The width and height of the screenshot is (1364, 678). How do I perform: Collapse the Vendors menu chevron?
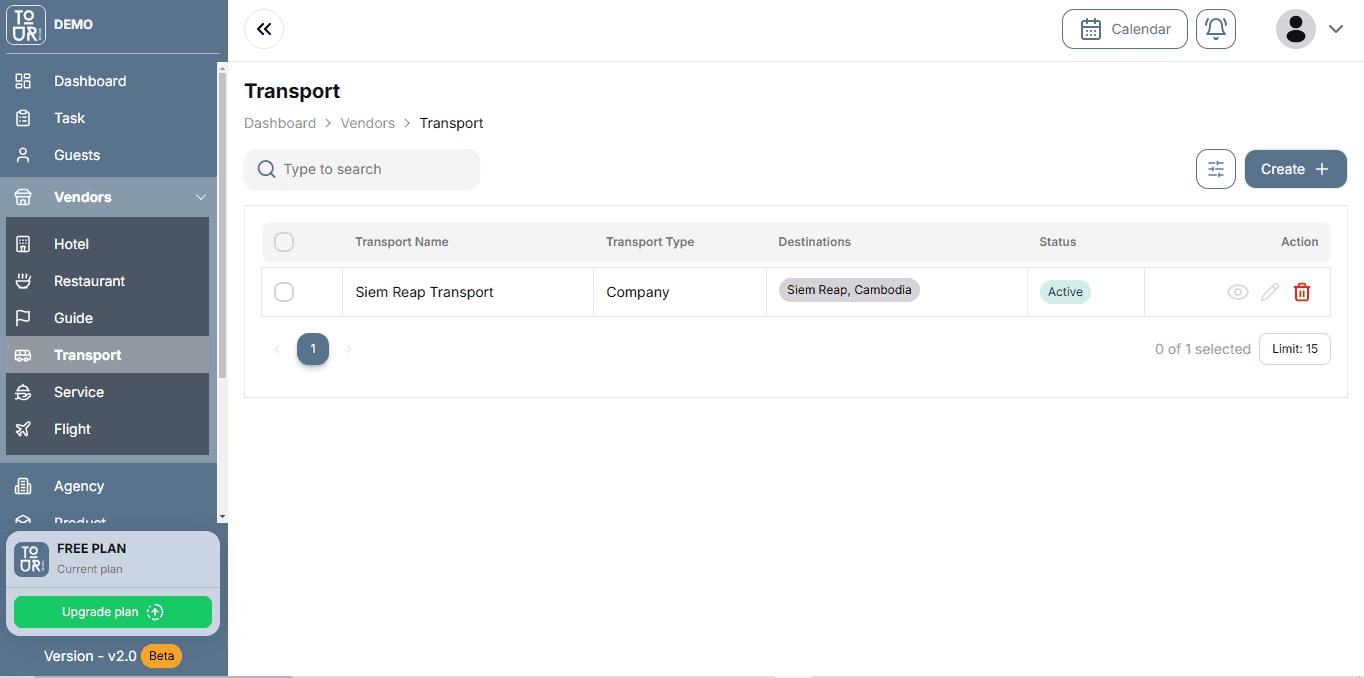click(x=200, y=197)
